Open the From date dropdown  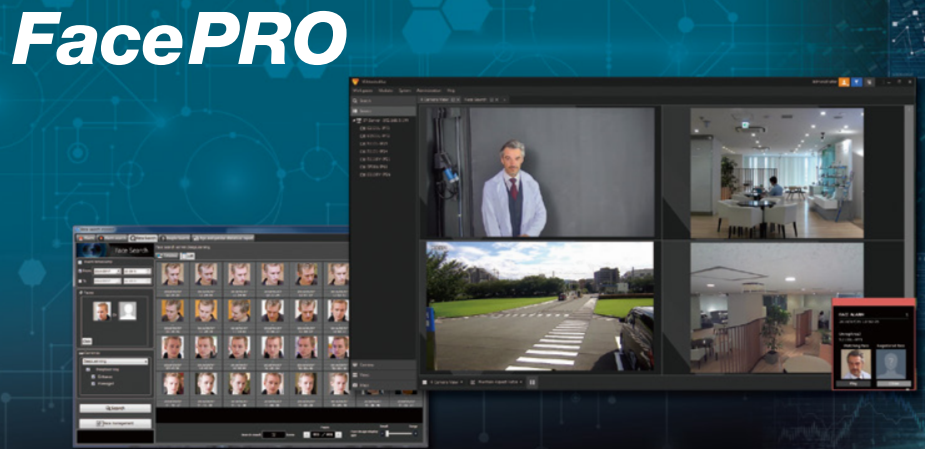point(107,271)
